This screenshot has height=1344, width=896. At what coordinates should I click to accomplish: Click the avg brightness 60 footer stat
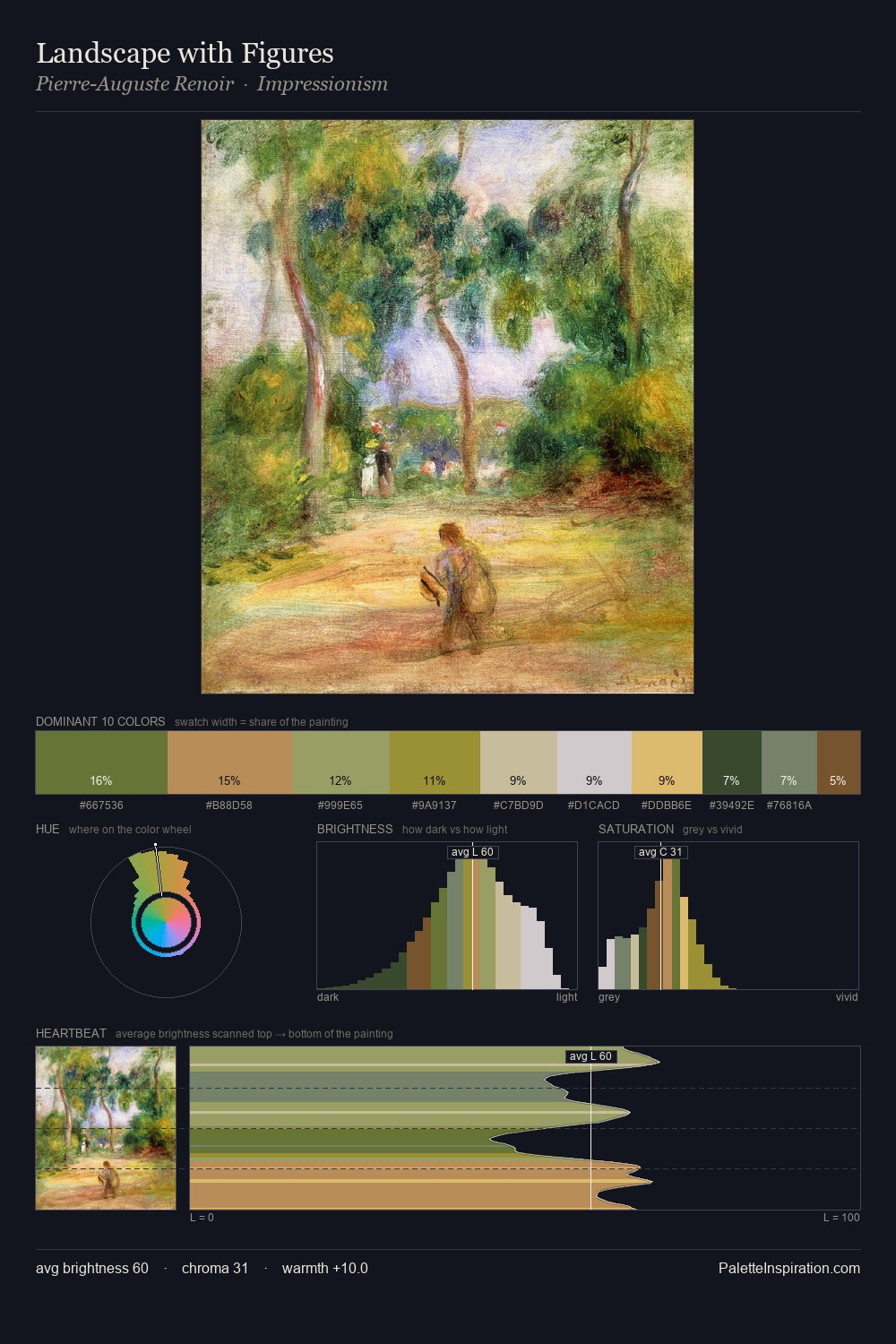coord(92,1268)
